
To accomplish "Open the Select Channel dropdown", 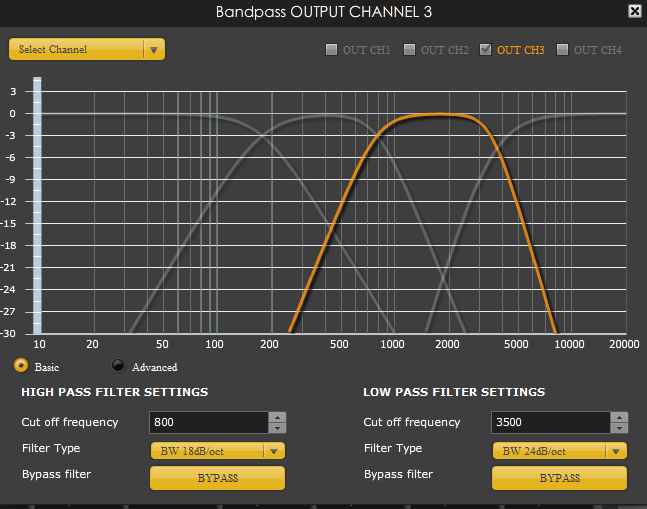I will click(87, 49).
